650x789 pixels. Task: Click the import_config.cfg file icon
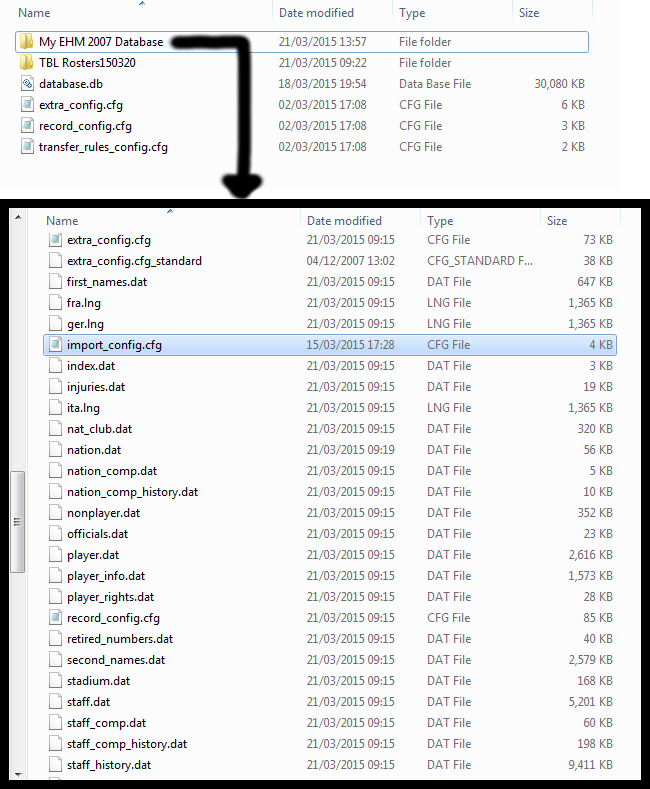tap(55, 345)
